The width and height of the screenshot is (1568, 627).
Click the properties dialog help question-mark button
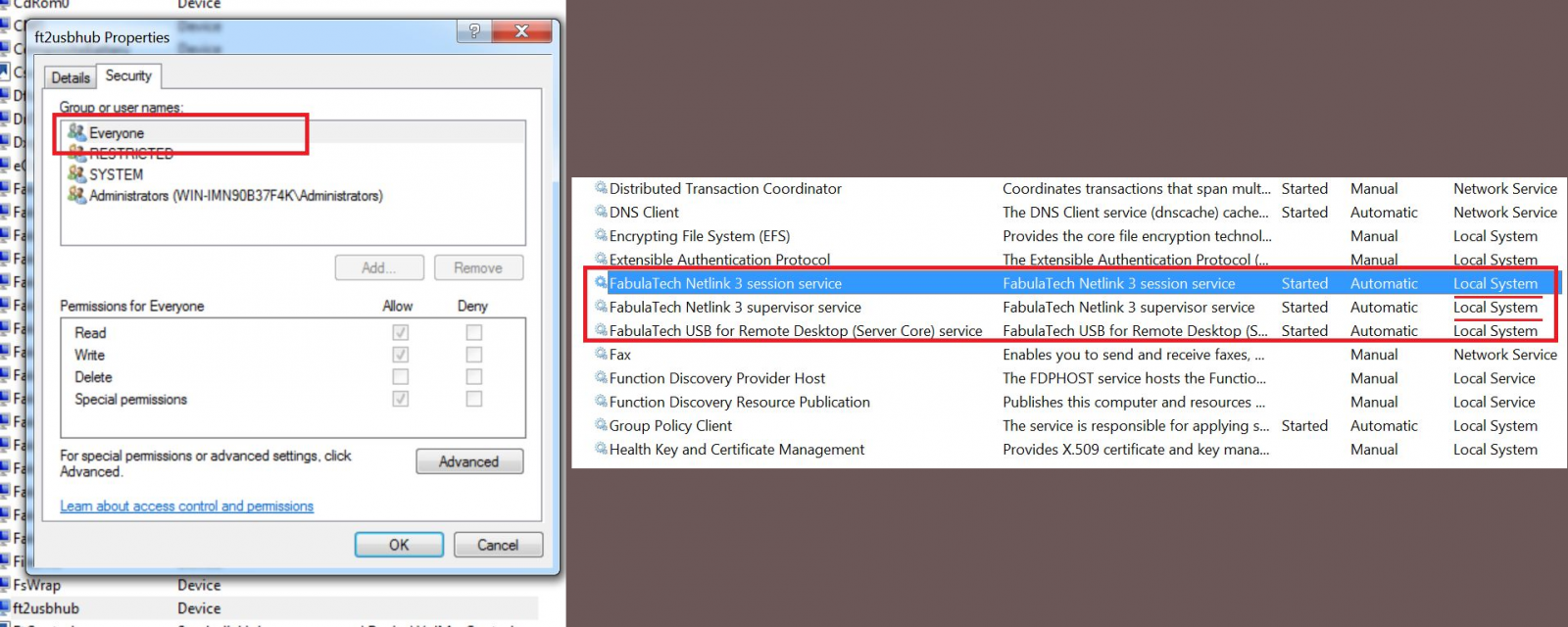tap(474, 31)
